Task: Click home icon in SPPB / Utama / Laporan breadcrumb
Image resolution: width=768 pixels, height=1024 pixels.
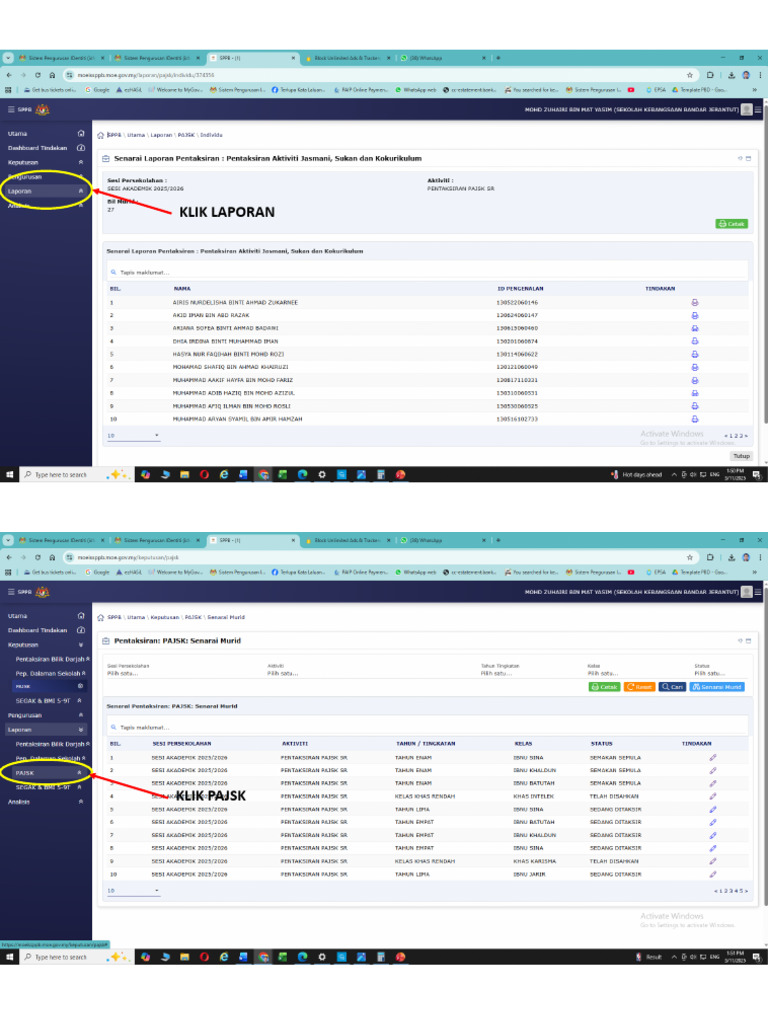Action: point(100,134)
